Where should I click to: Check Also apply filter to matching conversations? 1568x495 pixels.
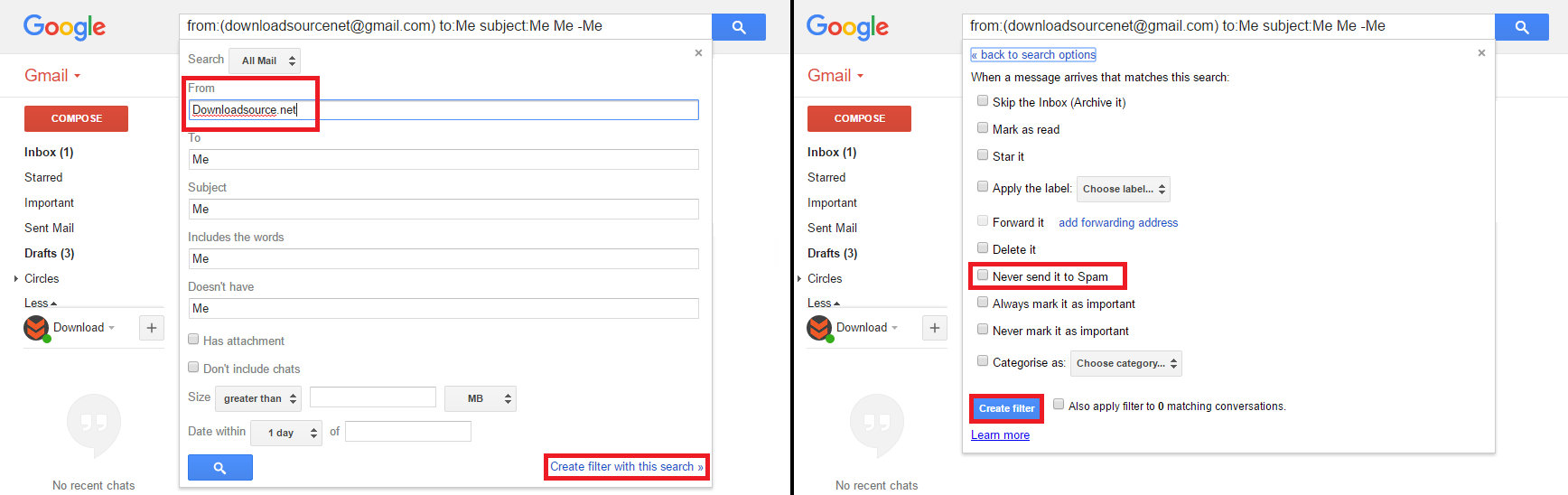[x=1059, y=405]
